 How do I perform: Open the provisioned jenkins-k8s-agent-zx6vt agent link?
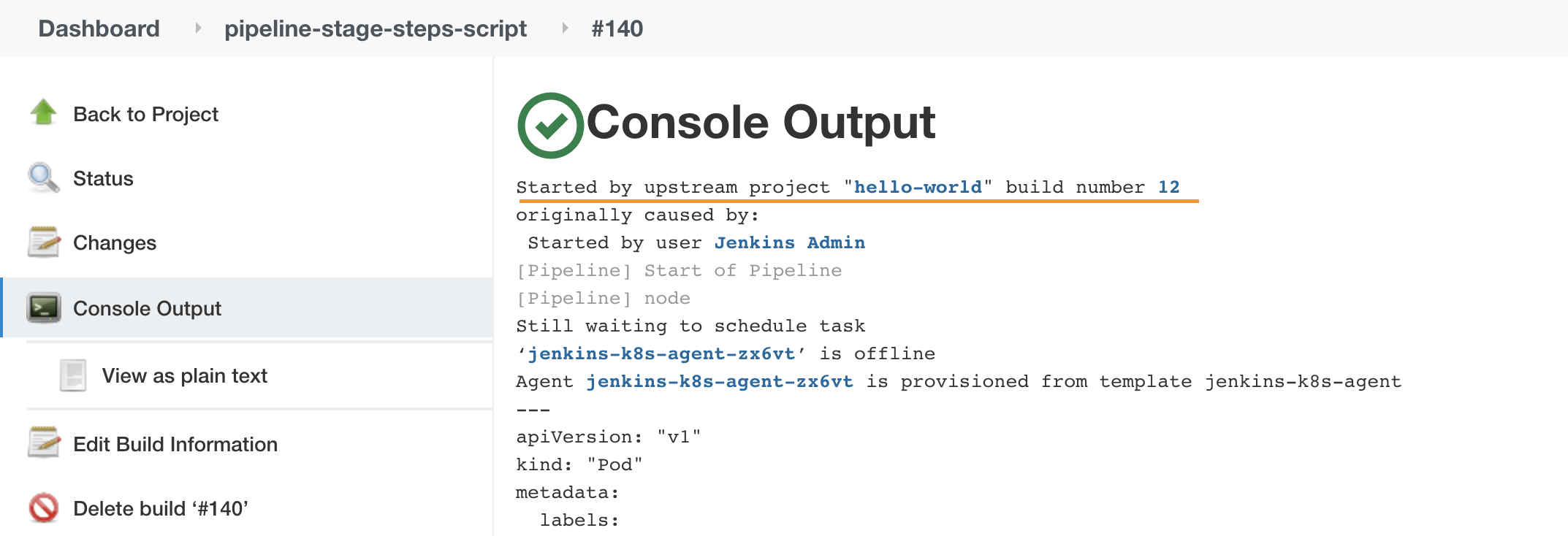[x=719, y=381]
